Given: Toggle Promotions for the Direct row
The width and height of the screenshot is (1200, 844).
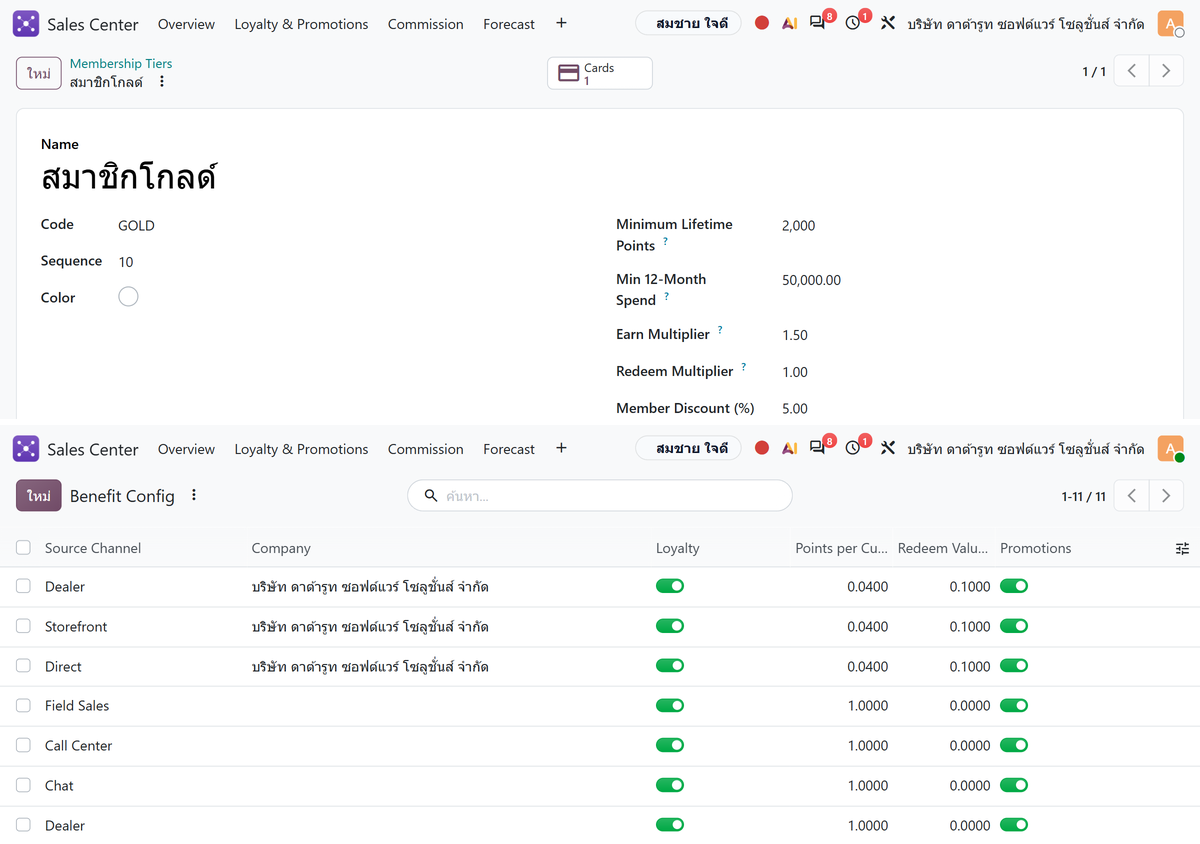Looking at the screenshot, I should [1014, 666].
